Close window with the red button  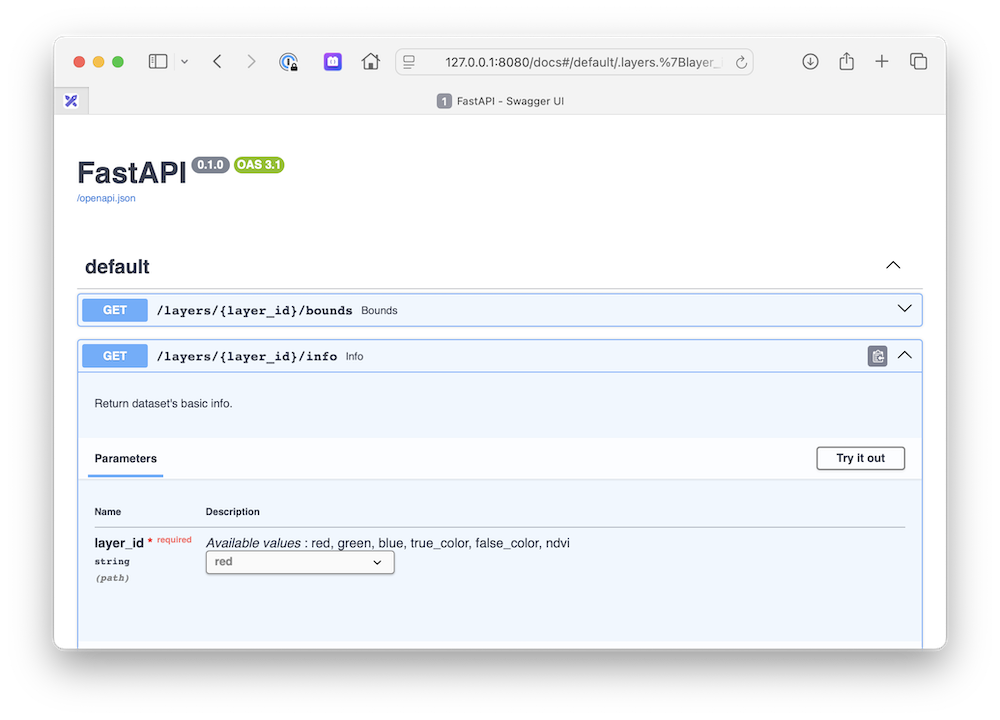(79, 62)
